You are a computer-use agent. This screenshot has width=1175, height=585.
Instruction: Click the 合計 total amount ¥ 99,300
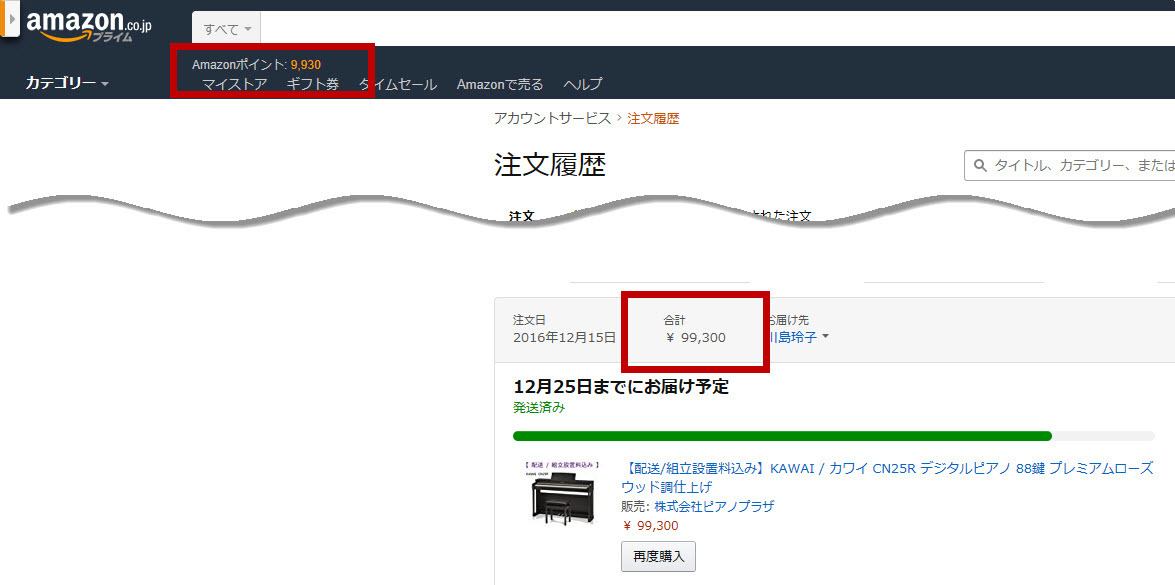(696, 338)
